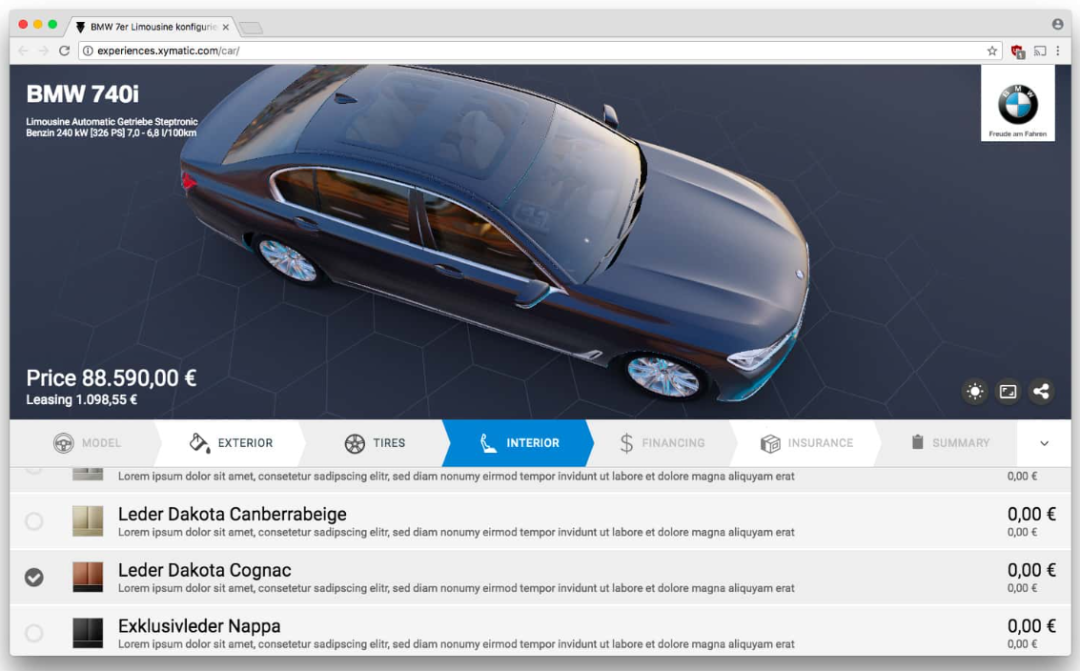Open fullscreen view icon
The image size is (1080, 671).
point(1008,391)
